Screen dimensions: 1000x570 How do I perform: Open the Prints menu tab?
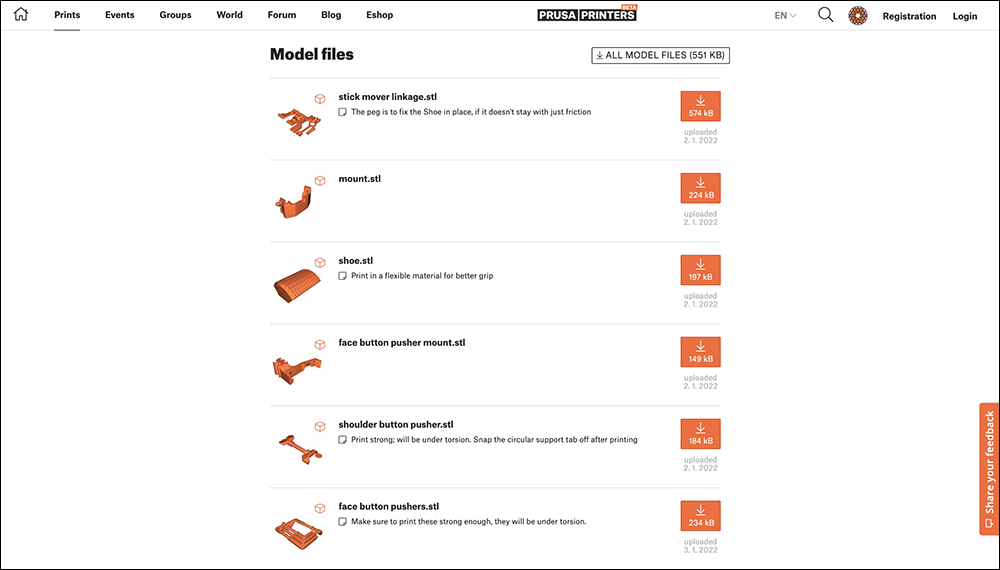click(x=67, y=15)
